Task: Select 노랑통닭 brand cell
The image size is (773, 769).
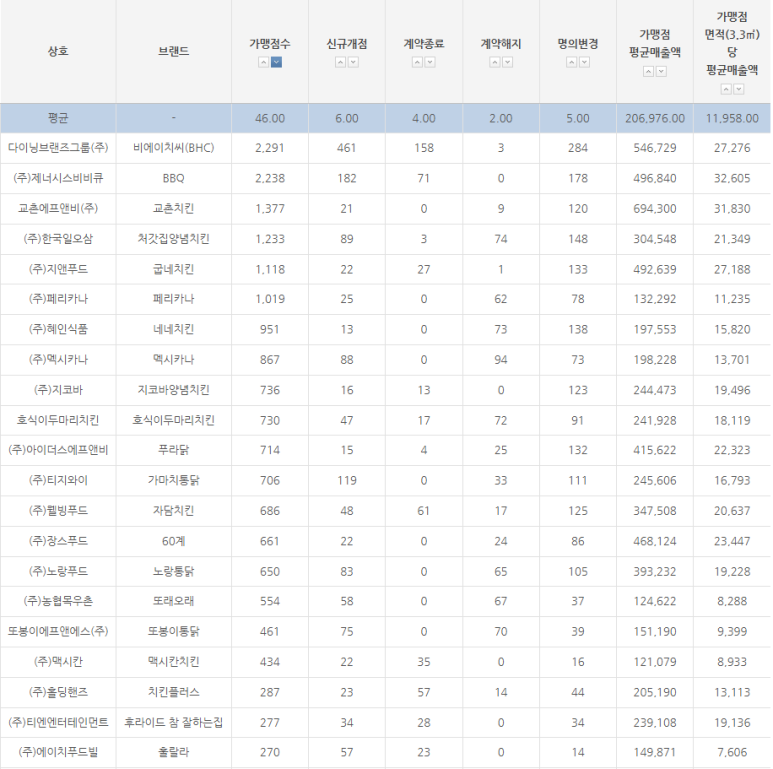Action: coord(174,571)
